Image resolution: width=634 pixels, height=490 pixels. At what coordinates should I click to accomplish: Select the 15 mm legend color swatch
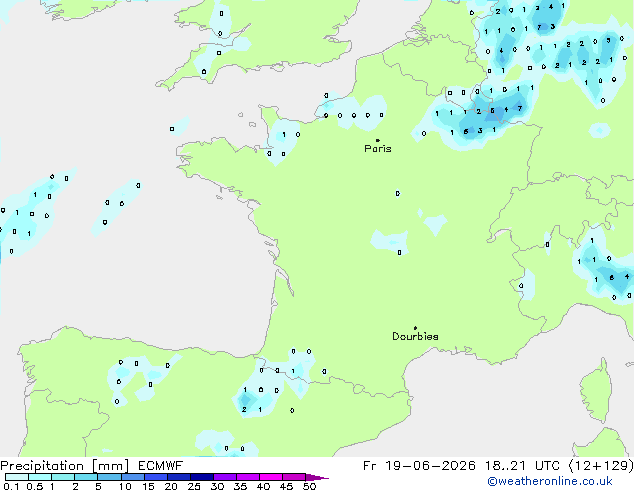tap(156, 477)
